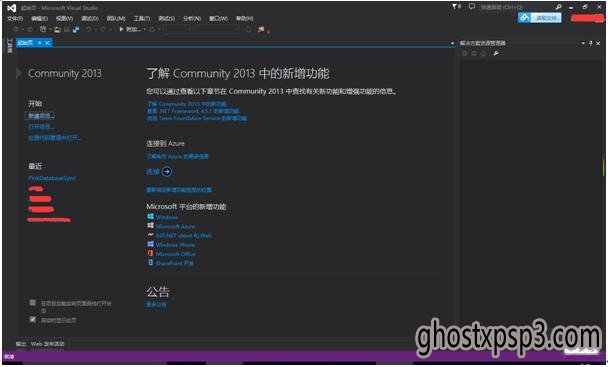
Task: Click the Redo toolbar icon
Action: click(x=103, y=29)
